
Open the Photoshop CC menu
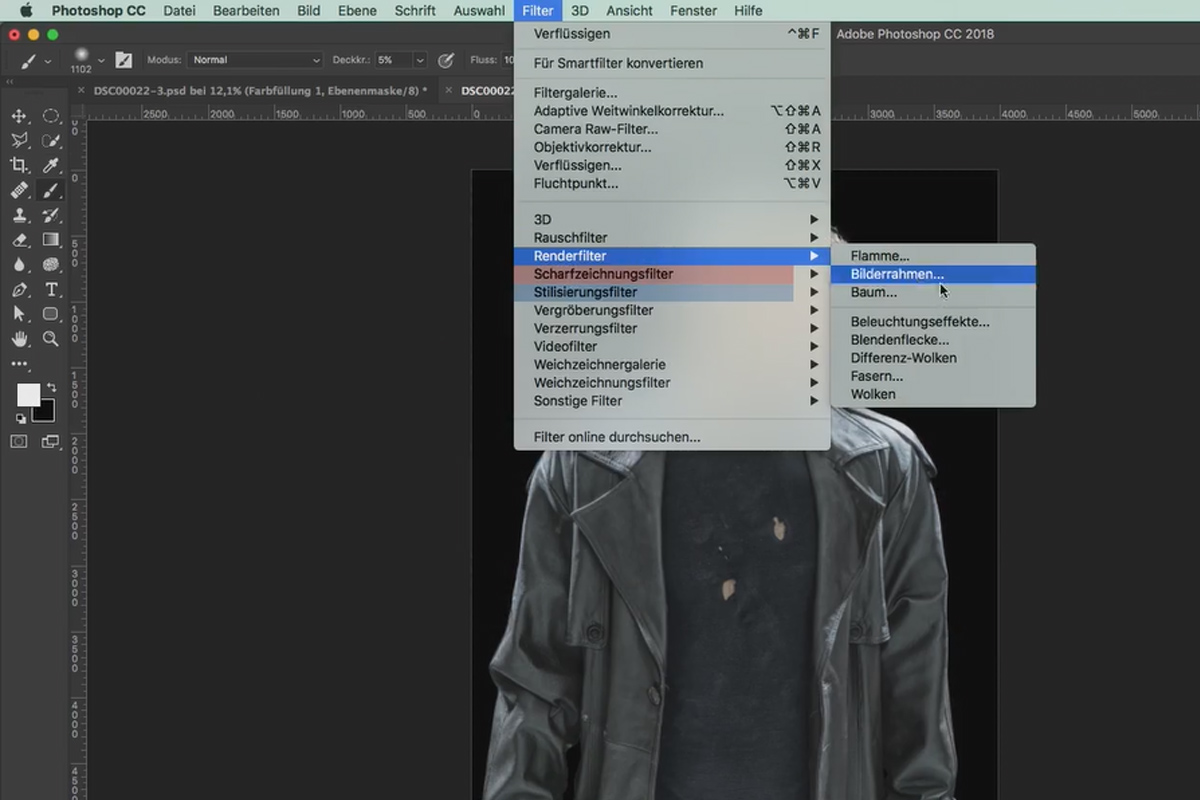(99, 11)
